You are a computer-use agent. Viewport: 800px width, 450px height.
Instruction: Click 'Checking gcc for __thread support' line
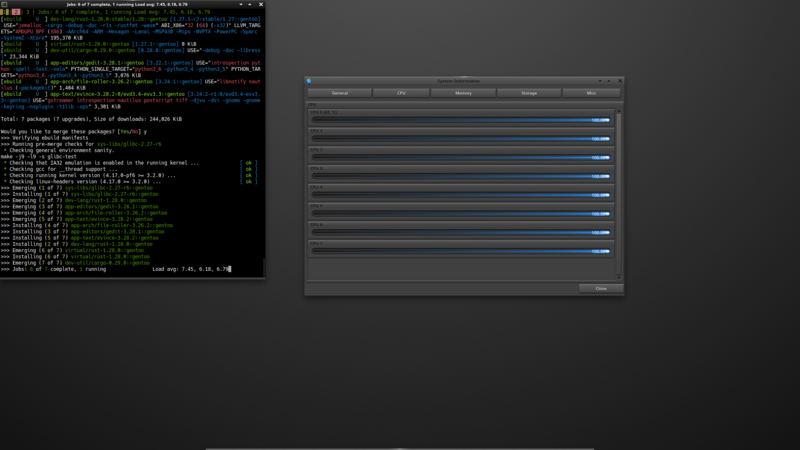tap(61, 169)
